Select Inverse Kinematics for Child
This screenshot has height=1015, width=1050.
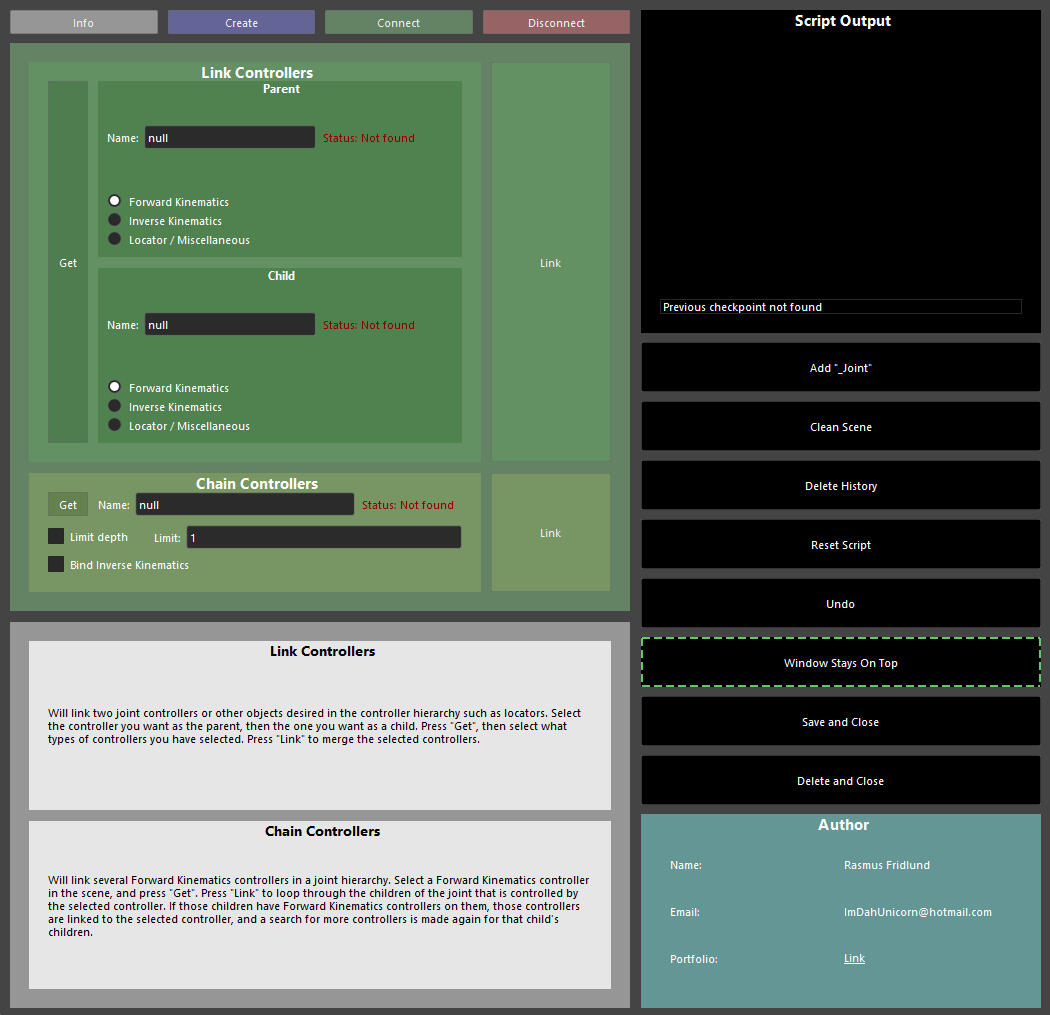pyautogui.click(x=115, y=406)
